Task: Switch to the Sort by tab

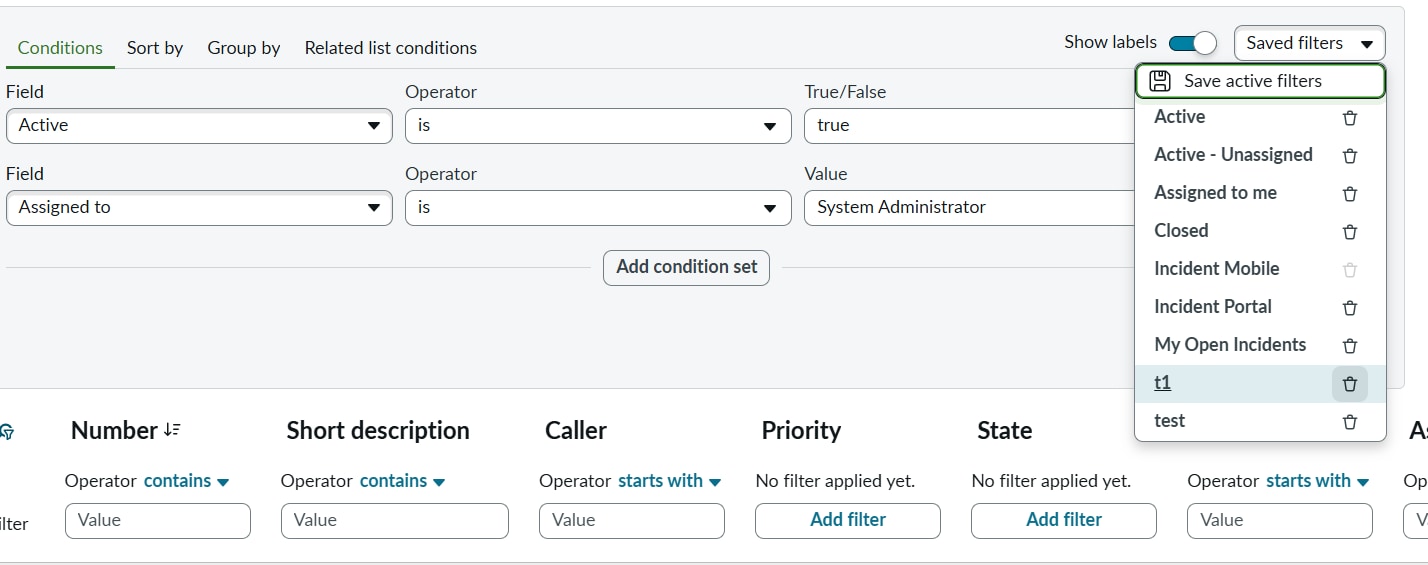Action: [x=155, y=48]
